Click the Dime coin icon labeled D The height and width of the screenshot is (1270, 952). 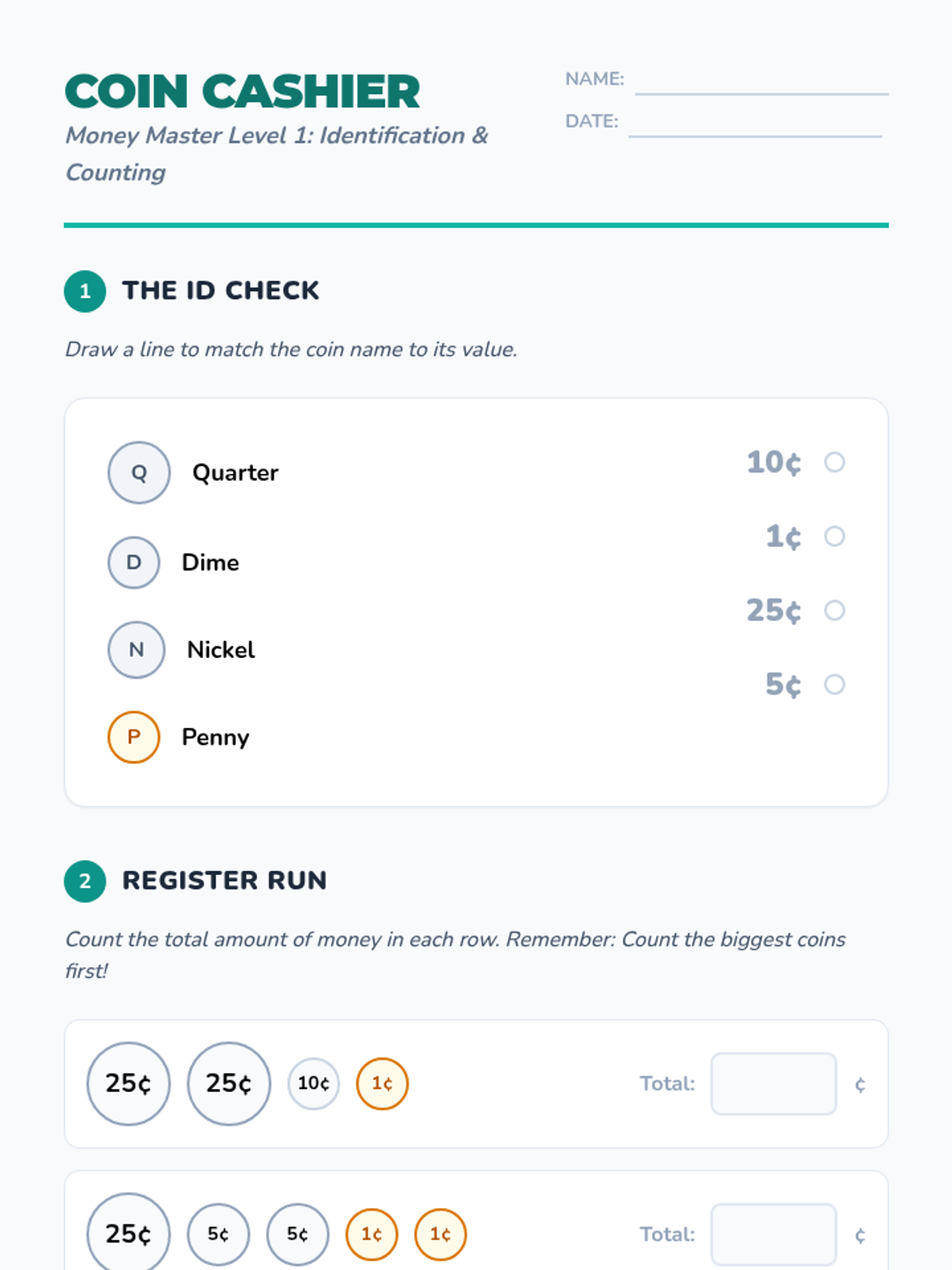click(x=133, y=562)
